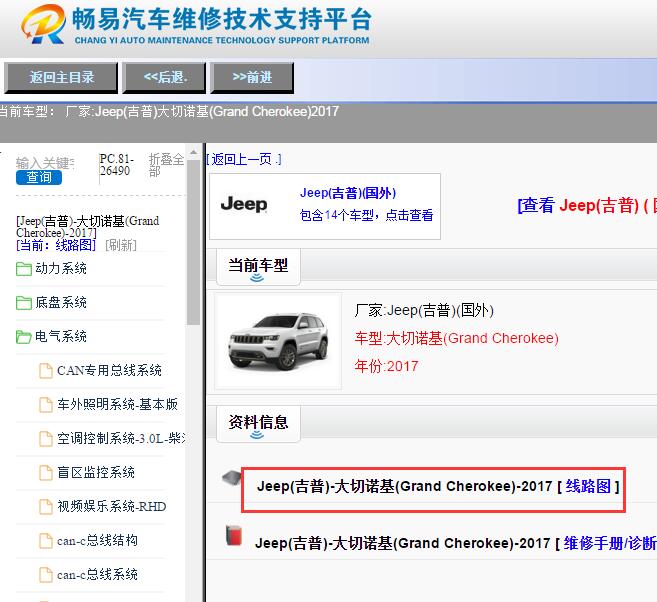The width and height of the screenshot is (657, 602).
Task: Click the document icon for CAN专用总线系统
Action: pyautogui.click(x=46, y=371)
